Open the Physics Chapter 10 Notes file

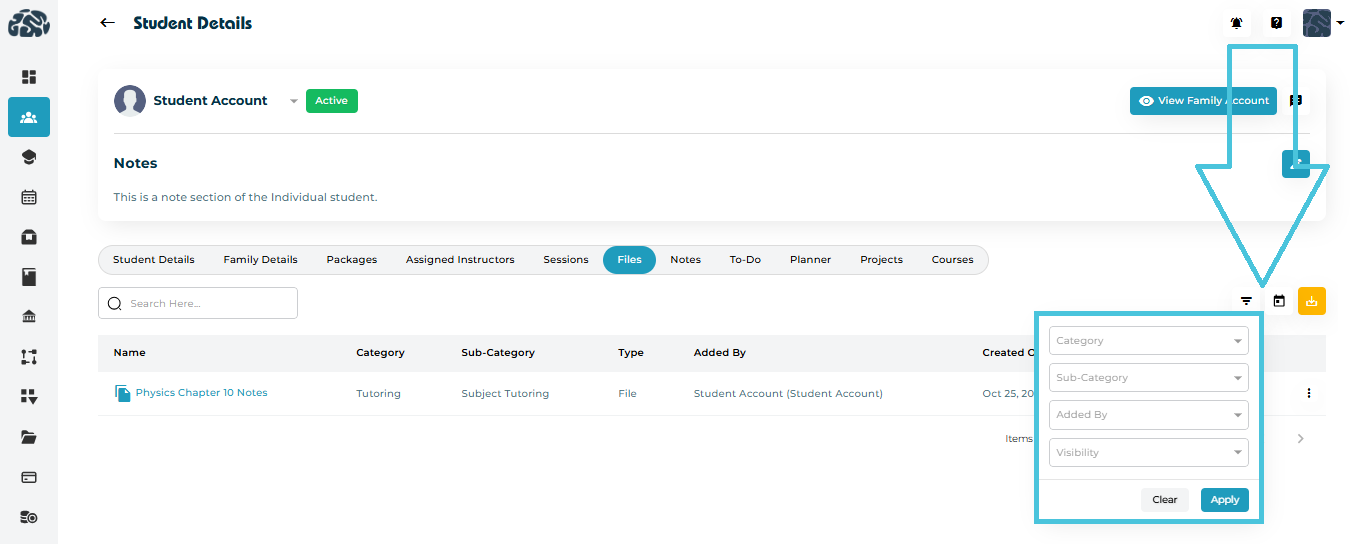(x=201, y=393)
